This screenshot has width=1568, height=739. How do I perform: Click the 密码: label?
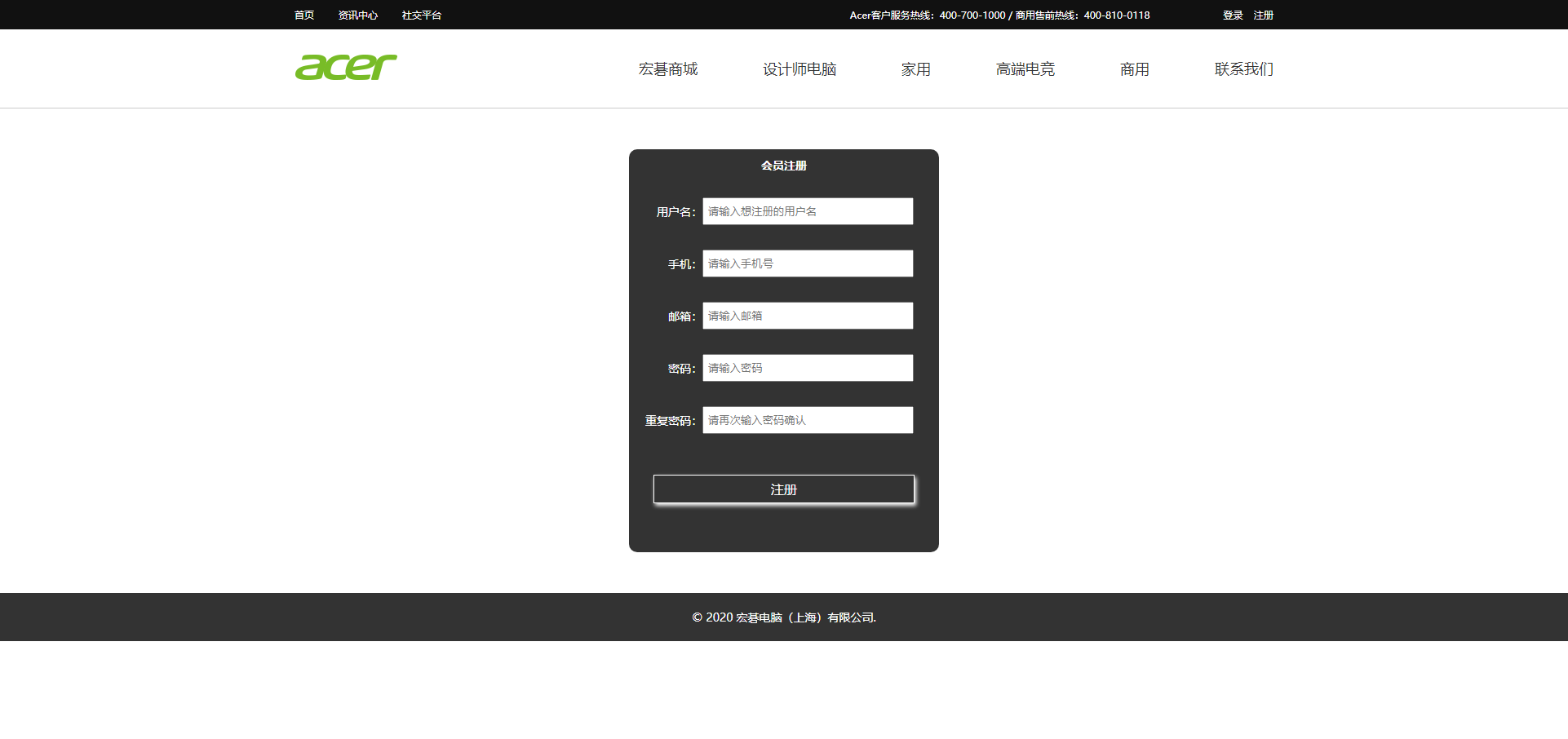[682, 369]
